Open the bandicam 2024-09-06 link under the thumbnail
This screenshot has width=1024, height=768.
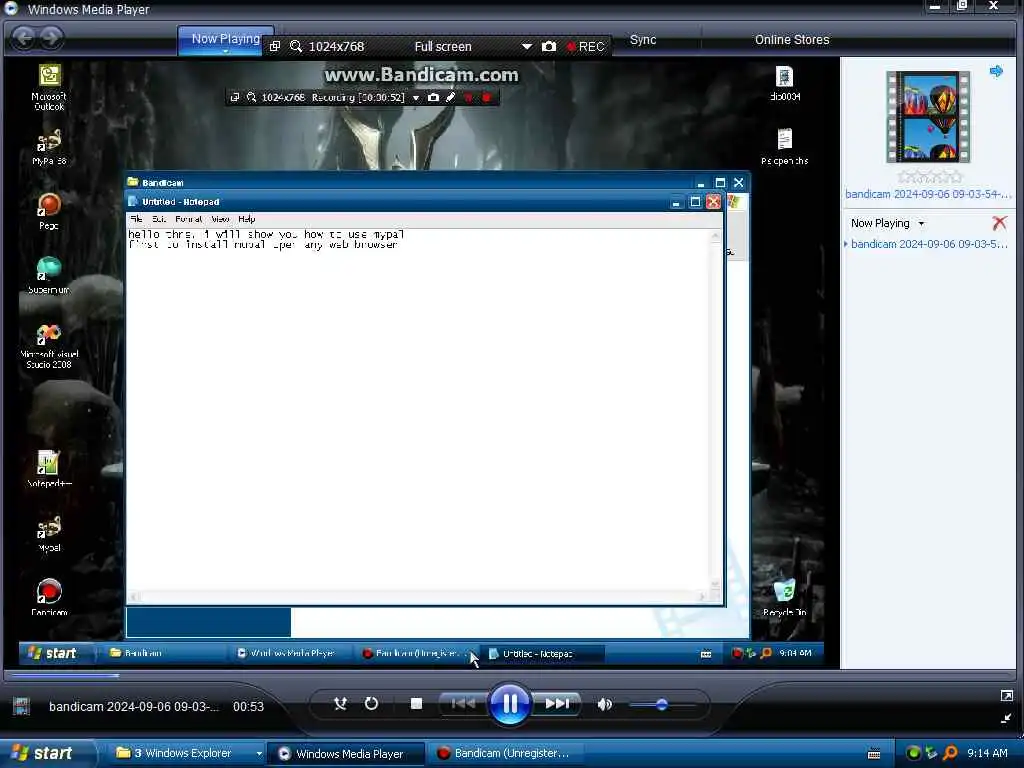[927, 194]
